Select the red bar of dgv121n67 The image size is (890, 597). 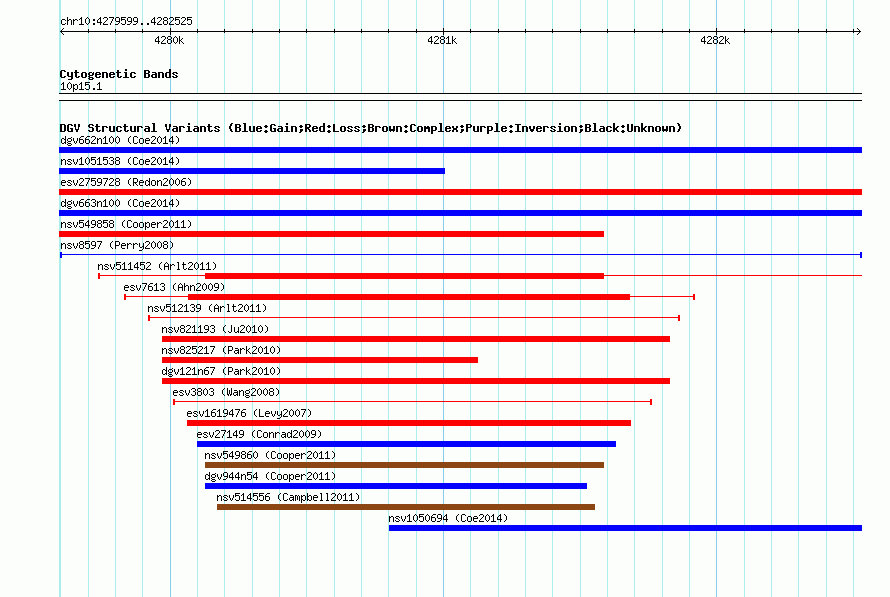(416, 381)
